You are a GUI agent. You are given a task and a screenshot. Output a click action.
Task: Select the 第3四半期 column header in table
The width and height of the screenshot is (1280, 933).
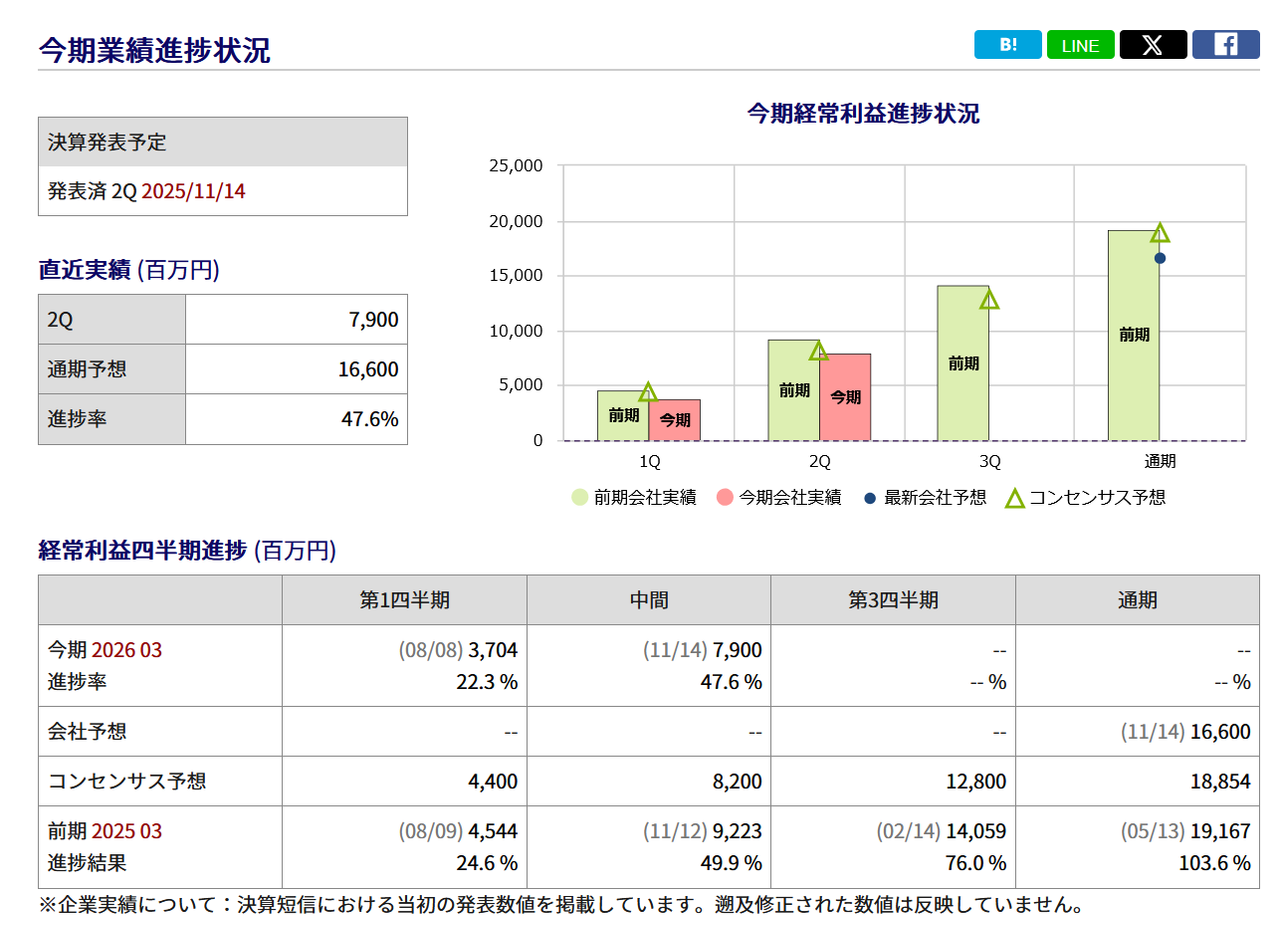coord(892,600)
